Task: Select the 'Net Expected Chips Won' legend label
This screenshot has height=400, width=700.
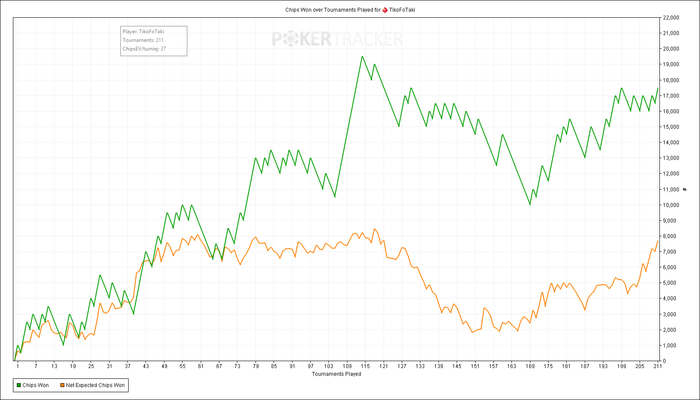Action: (96, 385)
